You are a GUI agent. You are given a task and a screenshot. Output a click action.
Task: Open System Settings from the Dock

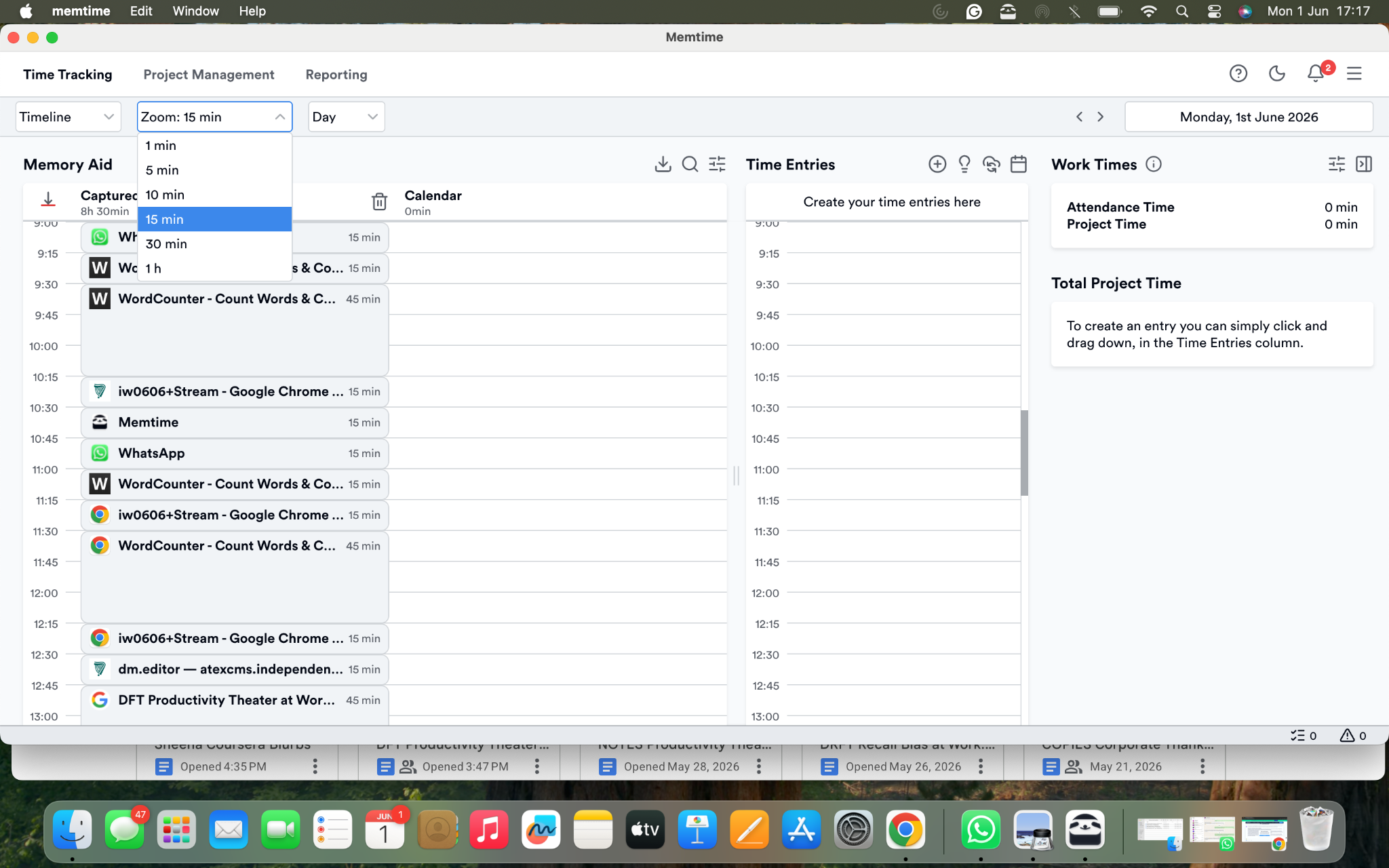(x=853, y=829)
